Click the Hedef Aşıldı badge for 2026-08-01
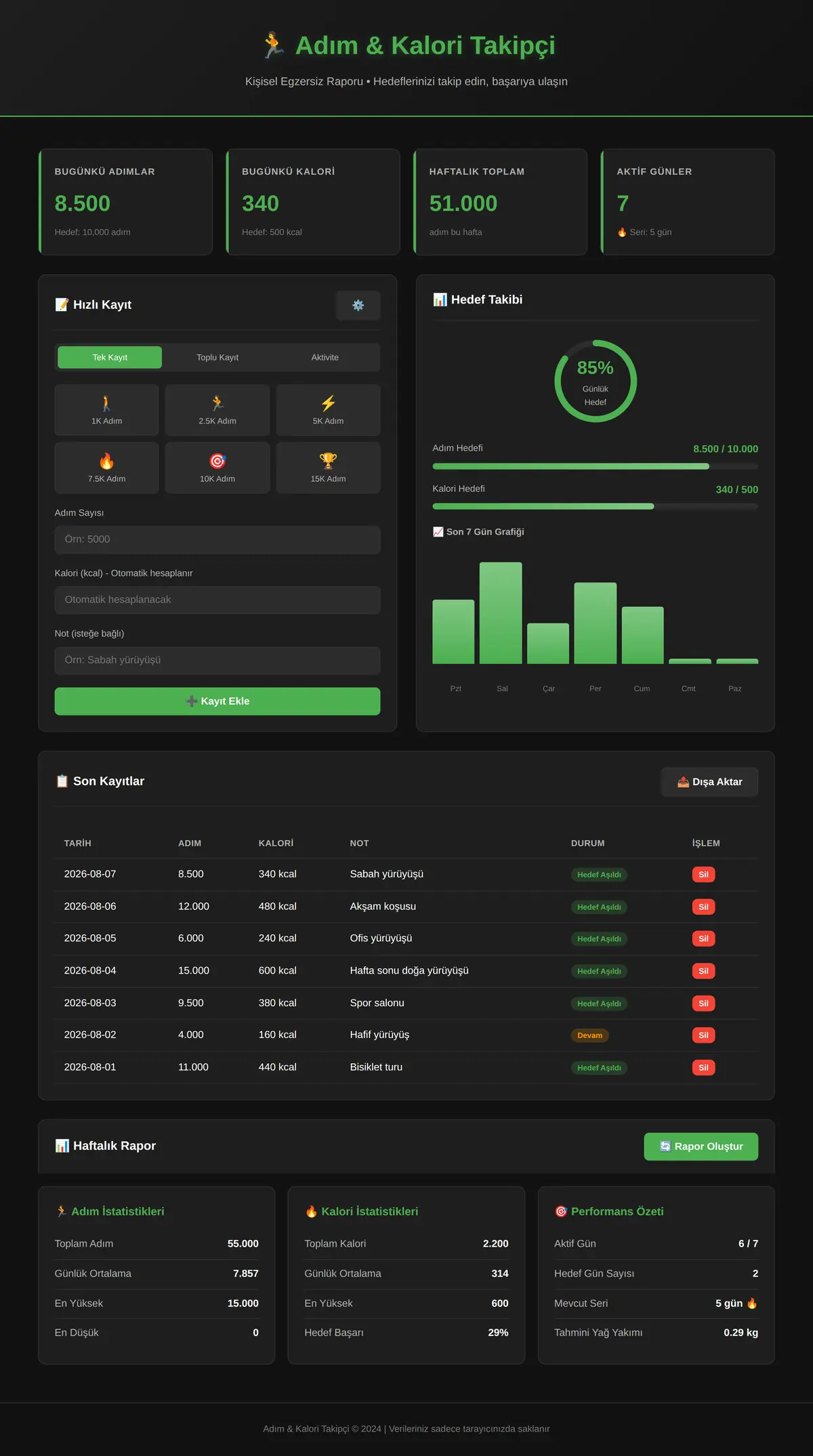The image size is (813, 1456). [599, 1068]
